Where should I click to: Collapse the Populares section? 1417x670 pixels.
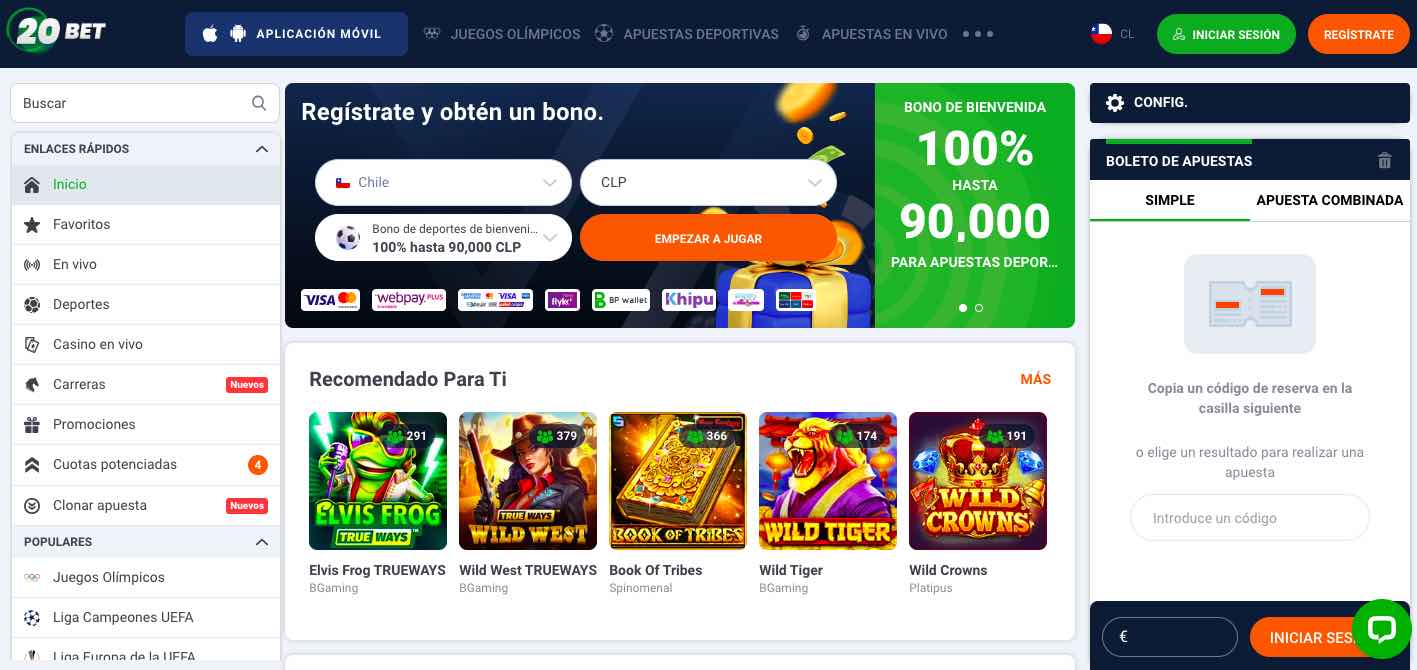tap(262, 542)
